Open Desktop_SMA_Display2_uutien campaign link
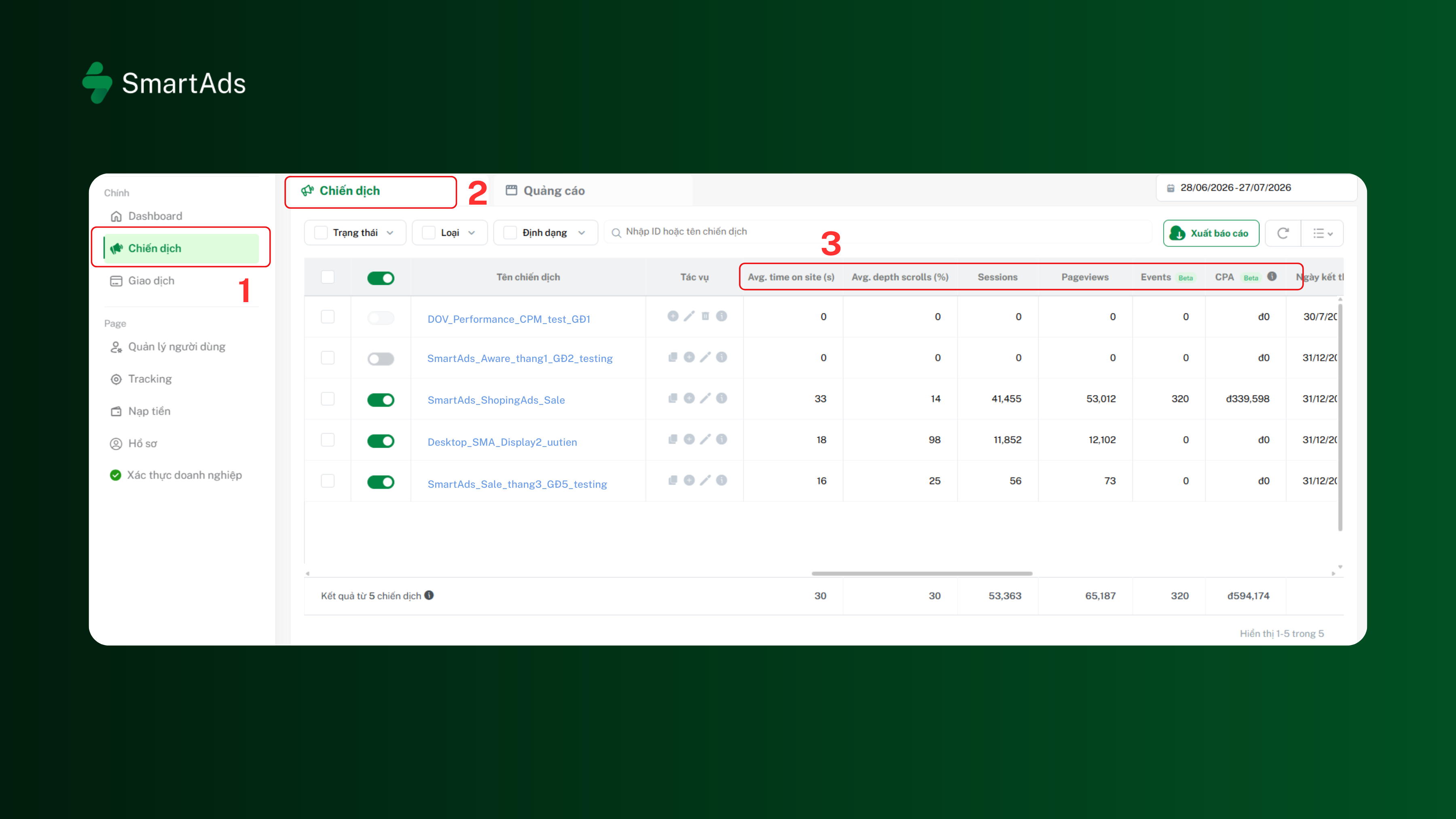The image size is (1456, 819). pos(502,442)
